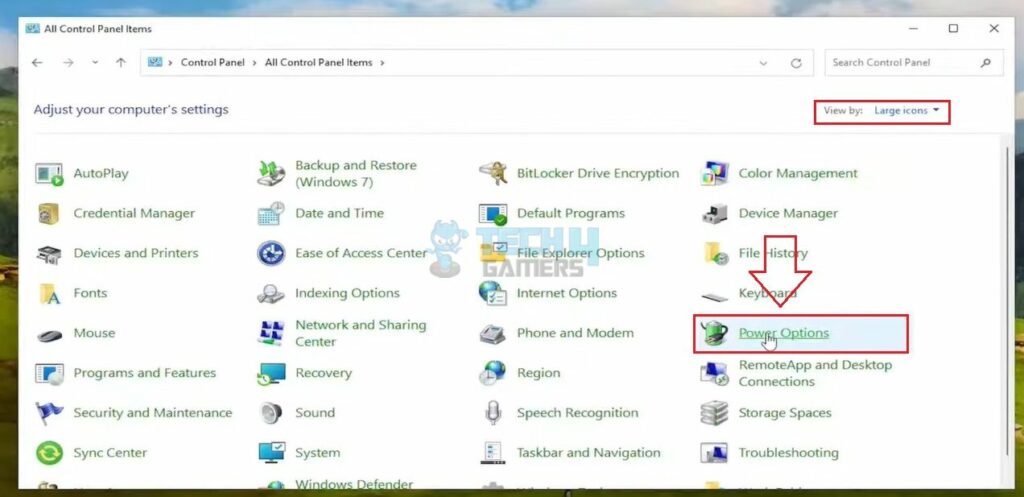Click the Troubleshooting icon
The height and width of the screenshot is (497, 1024).
(x=714, y=453)
